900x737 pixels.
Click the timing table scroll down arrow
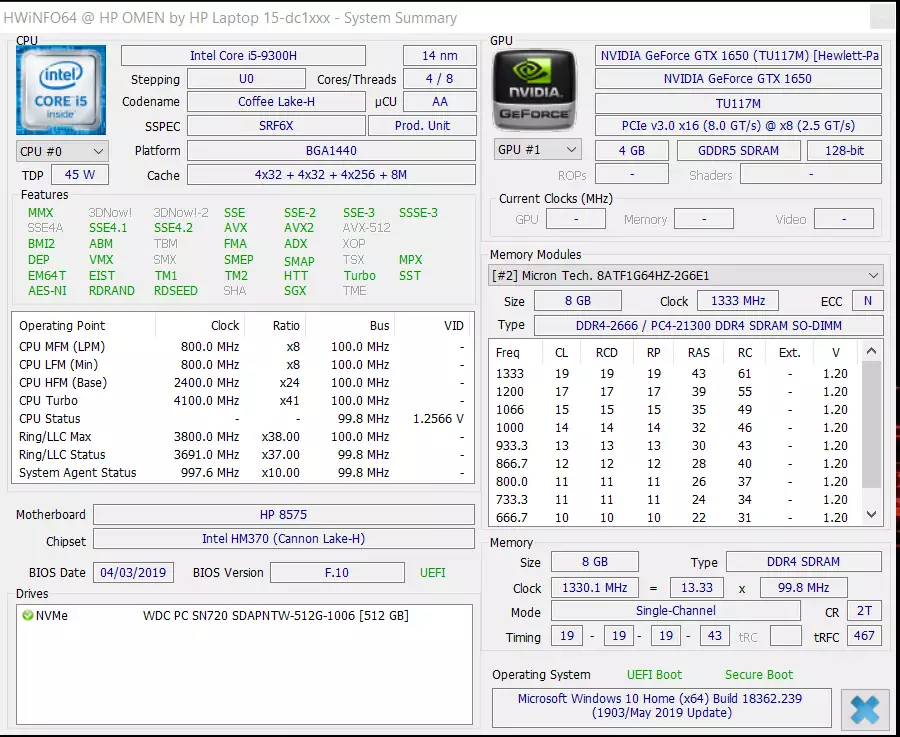pyautogui.click(x=871, y=515)
